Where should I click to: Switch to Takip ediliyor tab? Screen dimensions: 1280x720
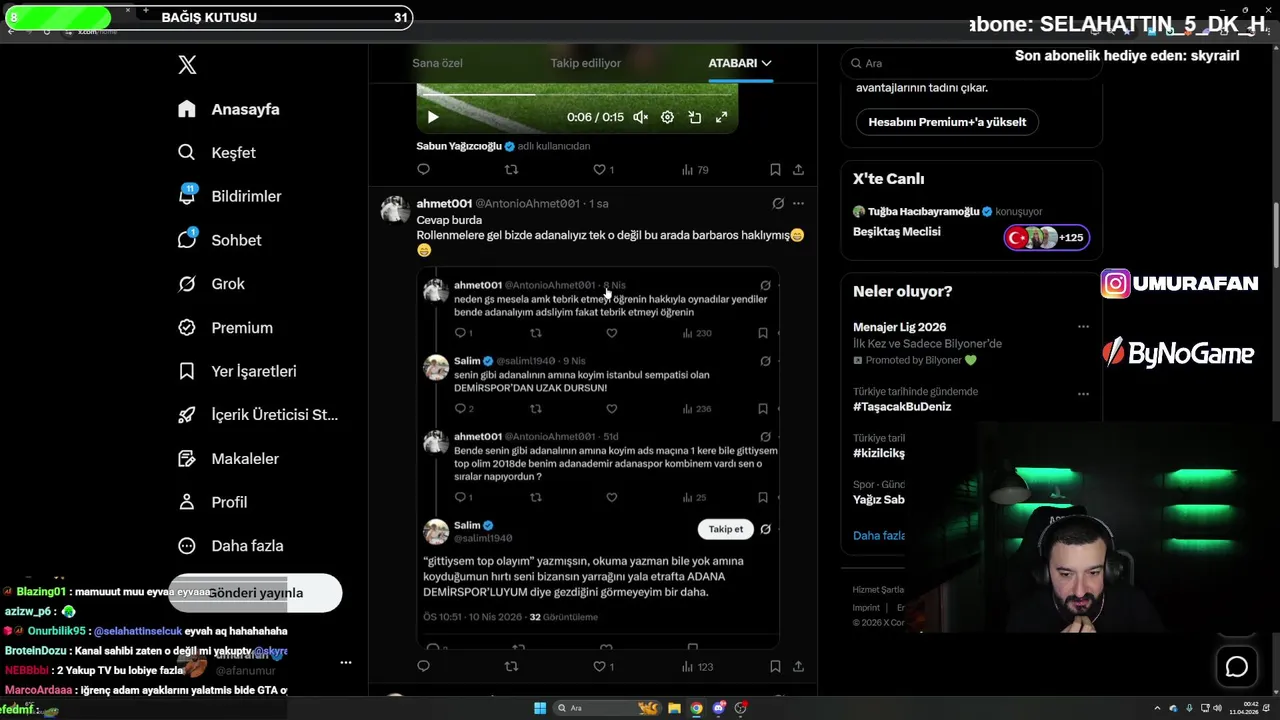[x=585, y=63]
